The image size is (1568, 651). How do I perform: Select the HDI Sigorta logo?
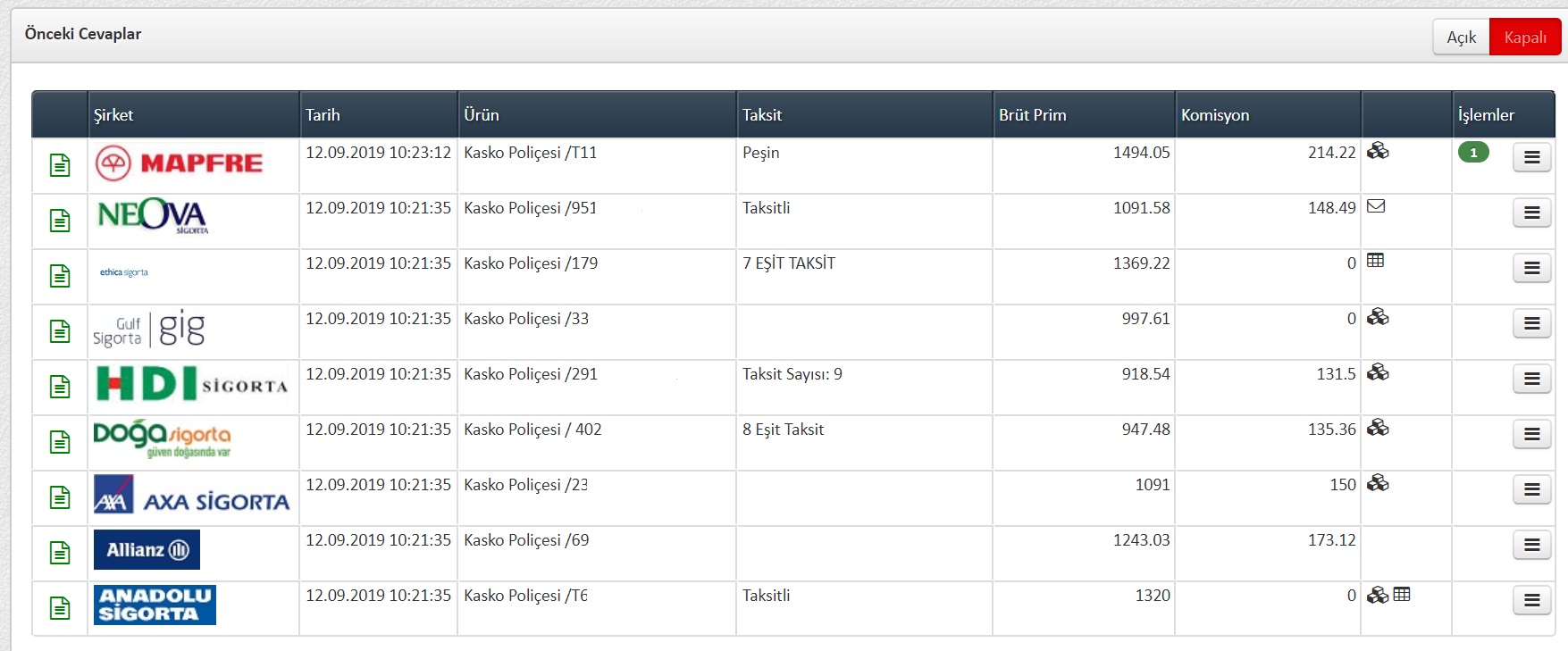point(192,384)
